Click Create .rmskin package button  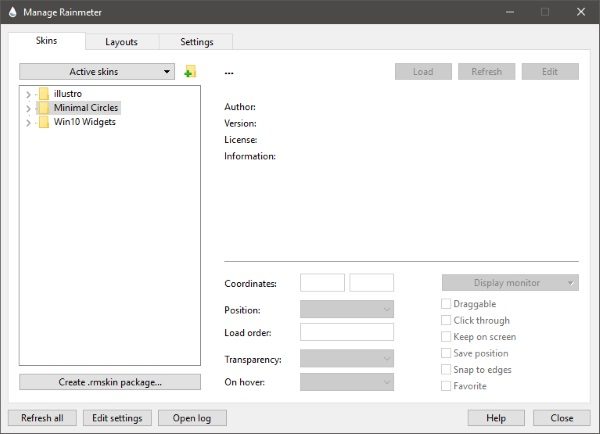point(110,382)
